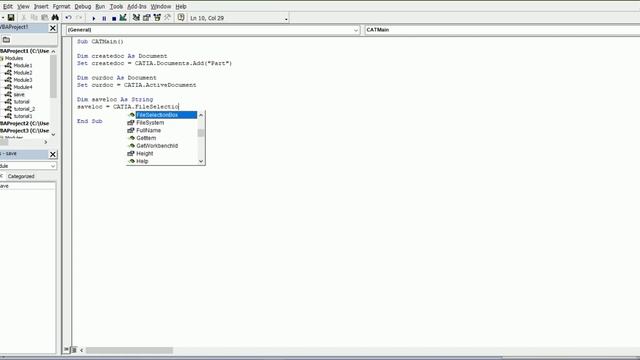The image size is (640, 360).
Task: Choose Help from autocomplete list
Action: [142, 161]
